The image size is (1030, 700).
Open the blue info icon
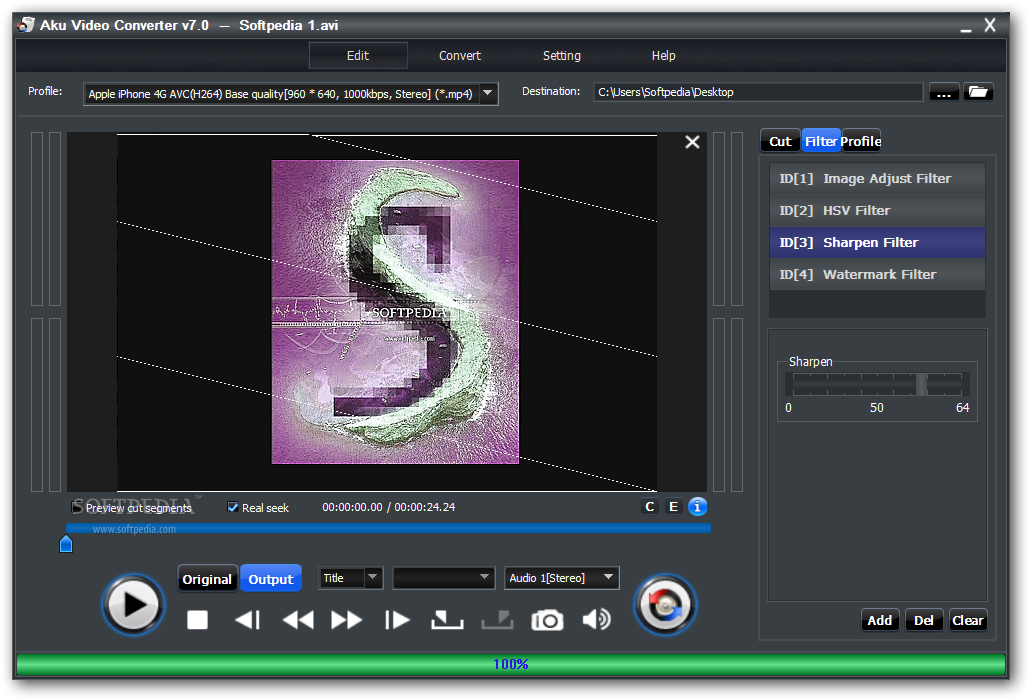[x=698, y=506]
